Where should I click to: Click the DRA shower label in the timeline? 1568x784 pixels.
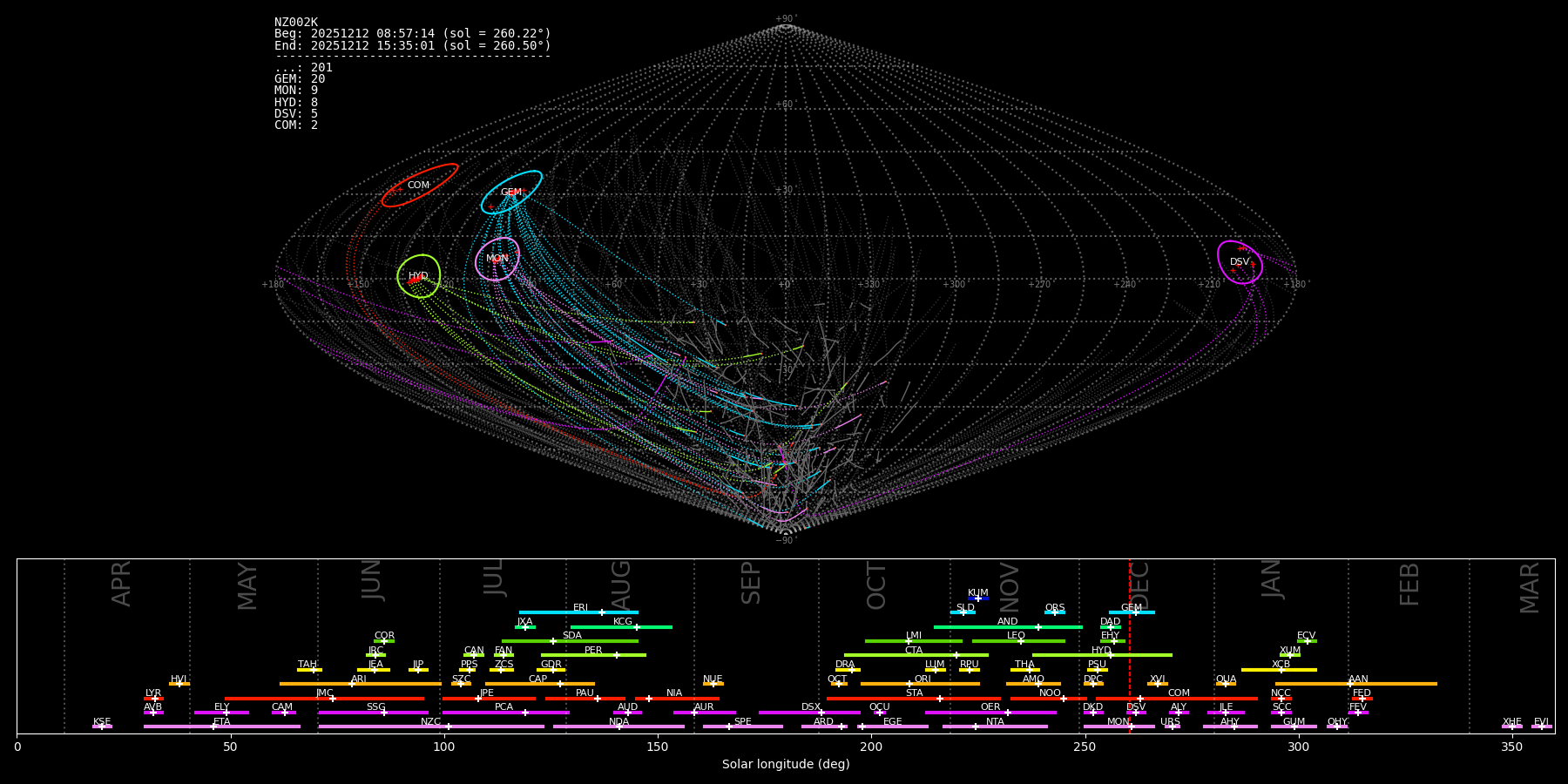pos(845,665)
